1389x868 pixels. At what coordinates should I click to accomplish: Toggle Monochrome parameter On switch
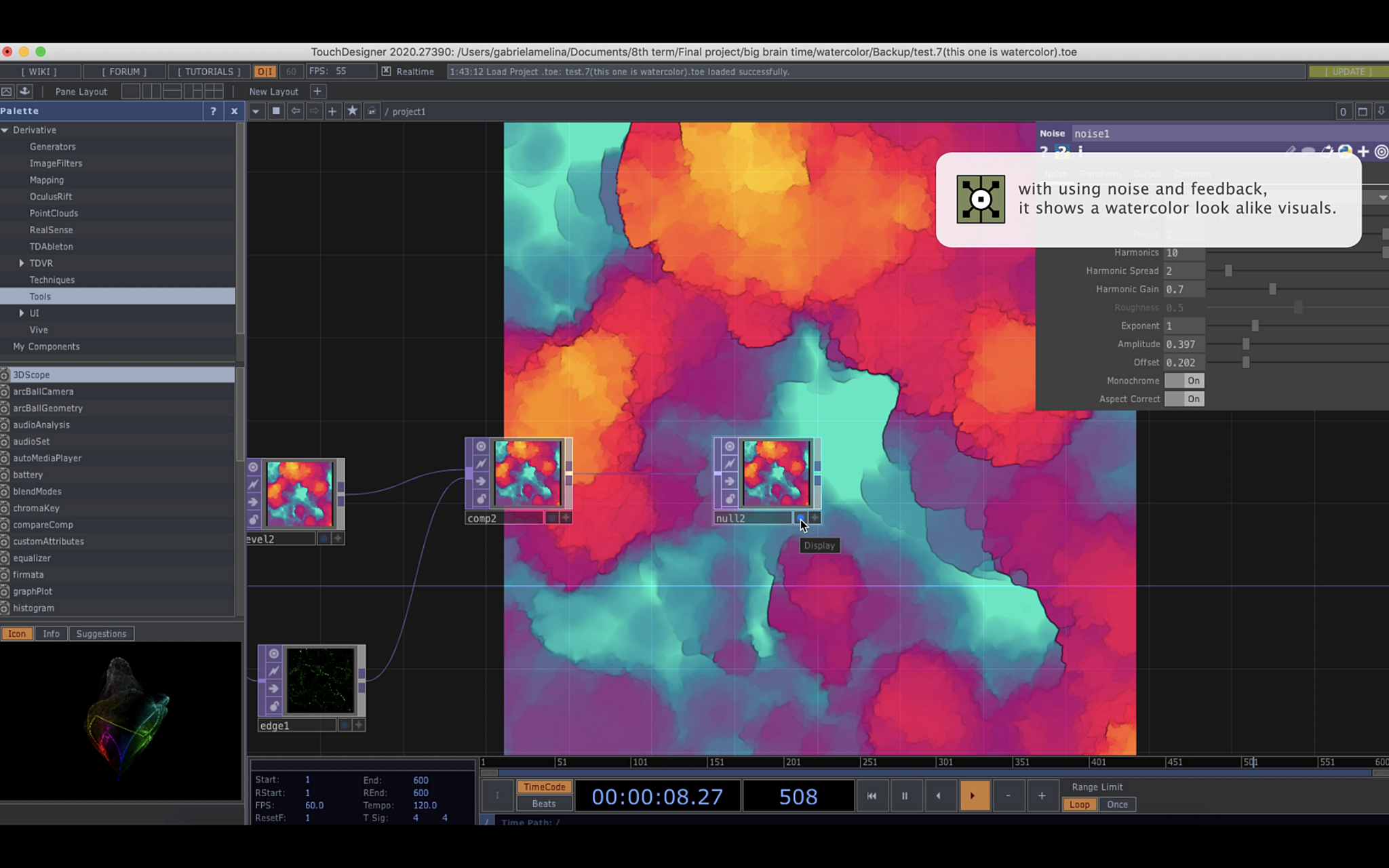coord(1184,380)
